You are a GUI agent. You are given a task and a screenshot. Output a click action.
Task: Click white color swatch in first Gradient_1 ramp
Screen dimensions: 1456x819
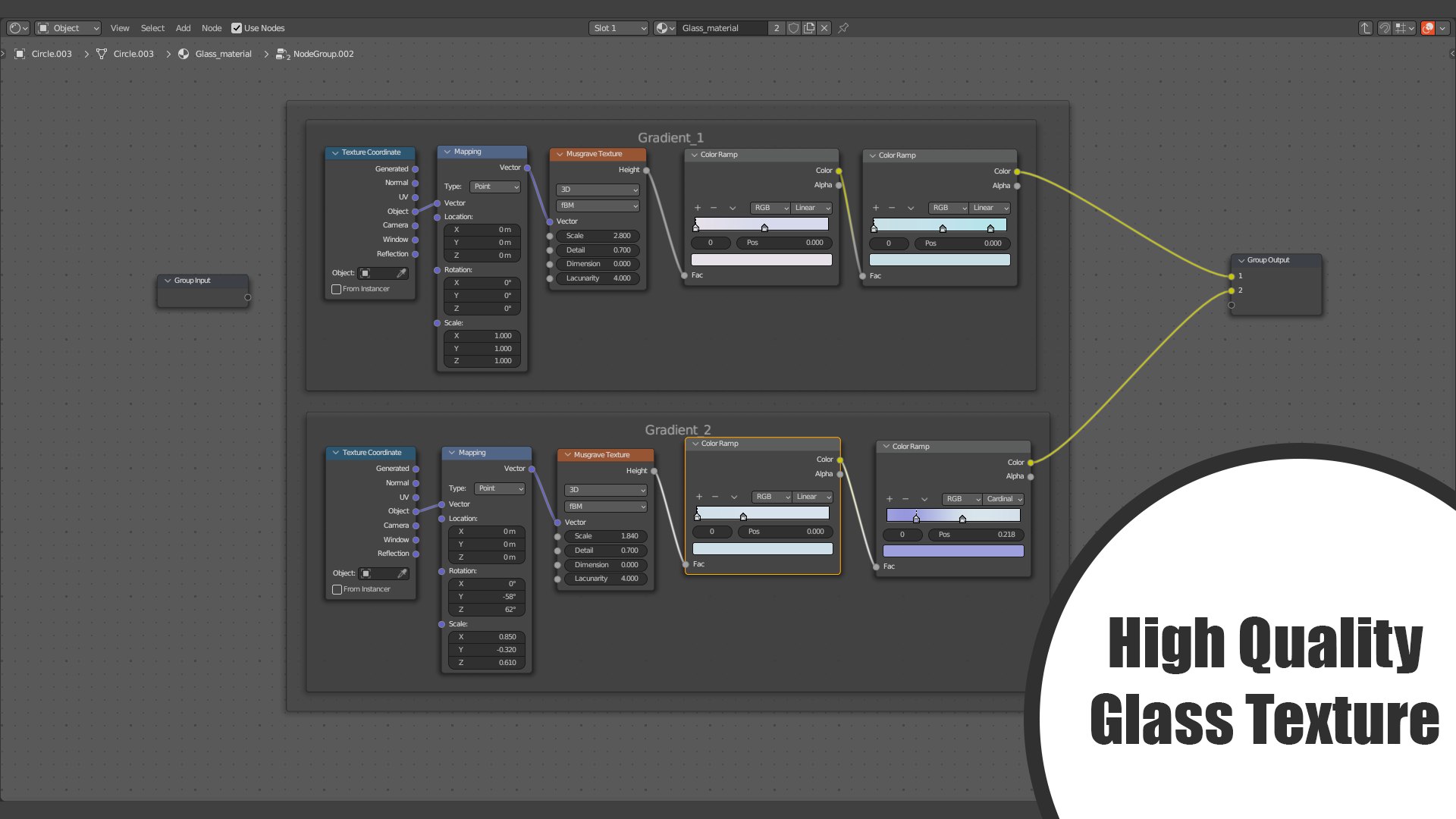coord(761,260)
